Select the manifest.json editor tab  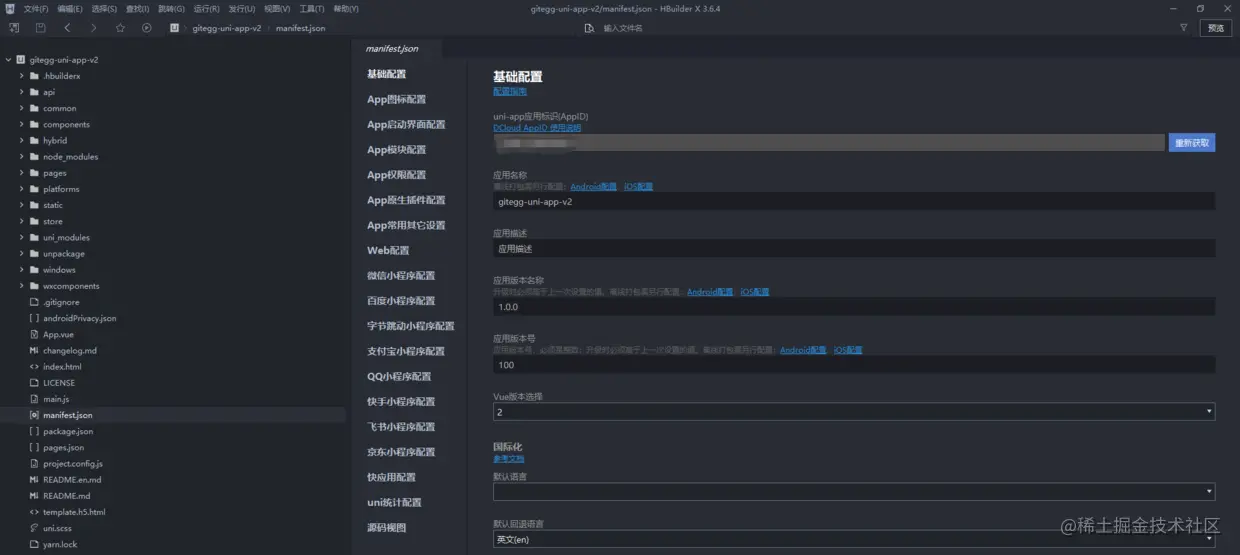[x=392, y=48]
